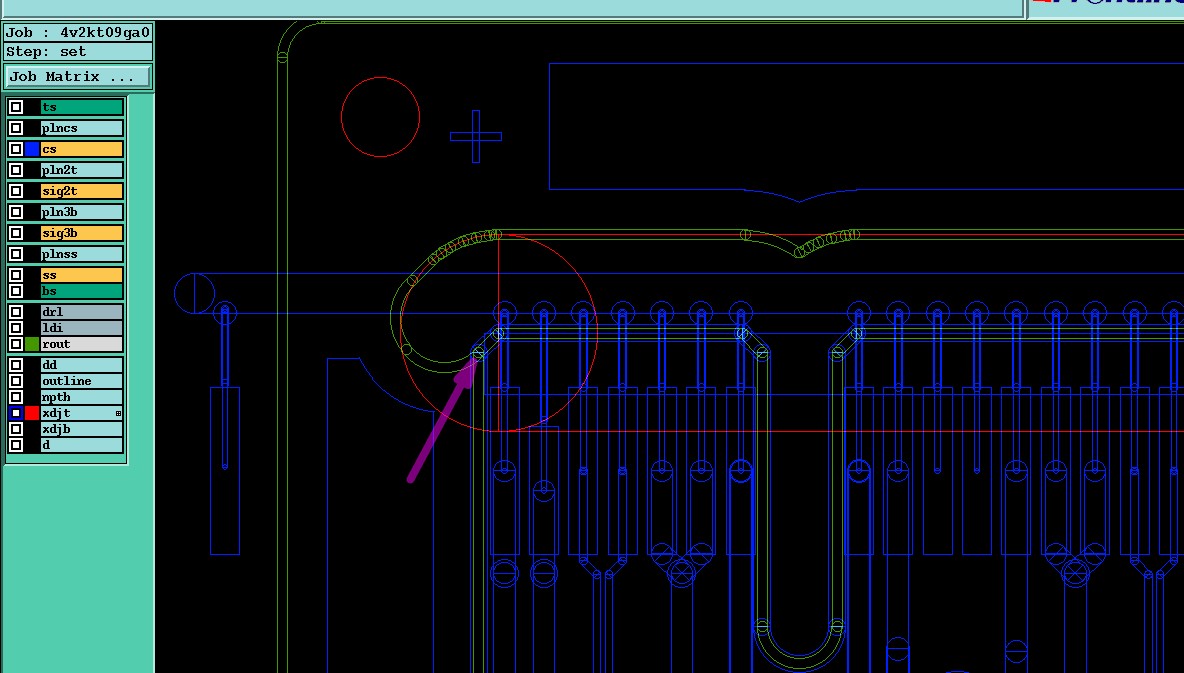Select the pln2t layer name
Image resolution: width=1184 pixels, height=673 pixels.
click(x=82, y=170)
